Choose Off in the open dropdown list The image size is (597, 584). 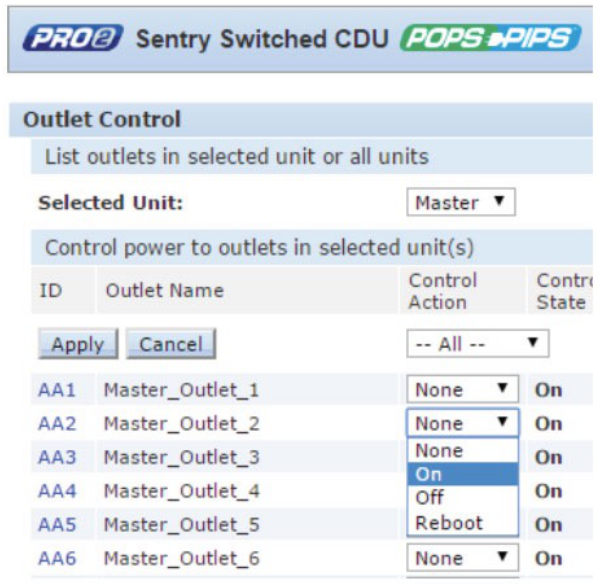(462, 498)
